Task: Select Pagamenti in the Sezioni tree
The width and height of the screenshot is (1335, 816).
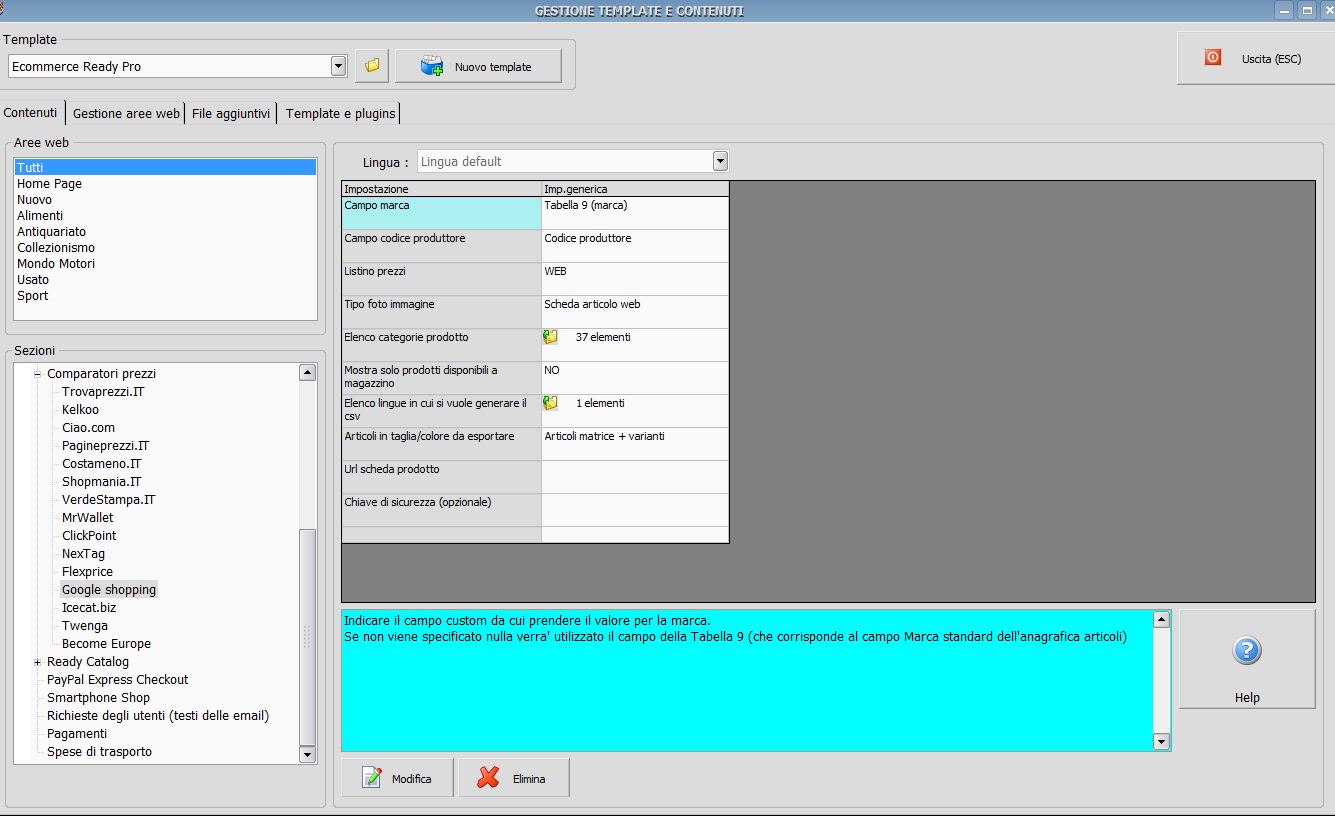Action: point(77,734)
